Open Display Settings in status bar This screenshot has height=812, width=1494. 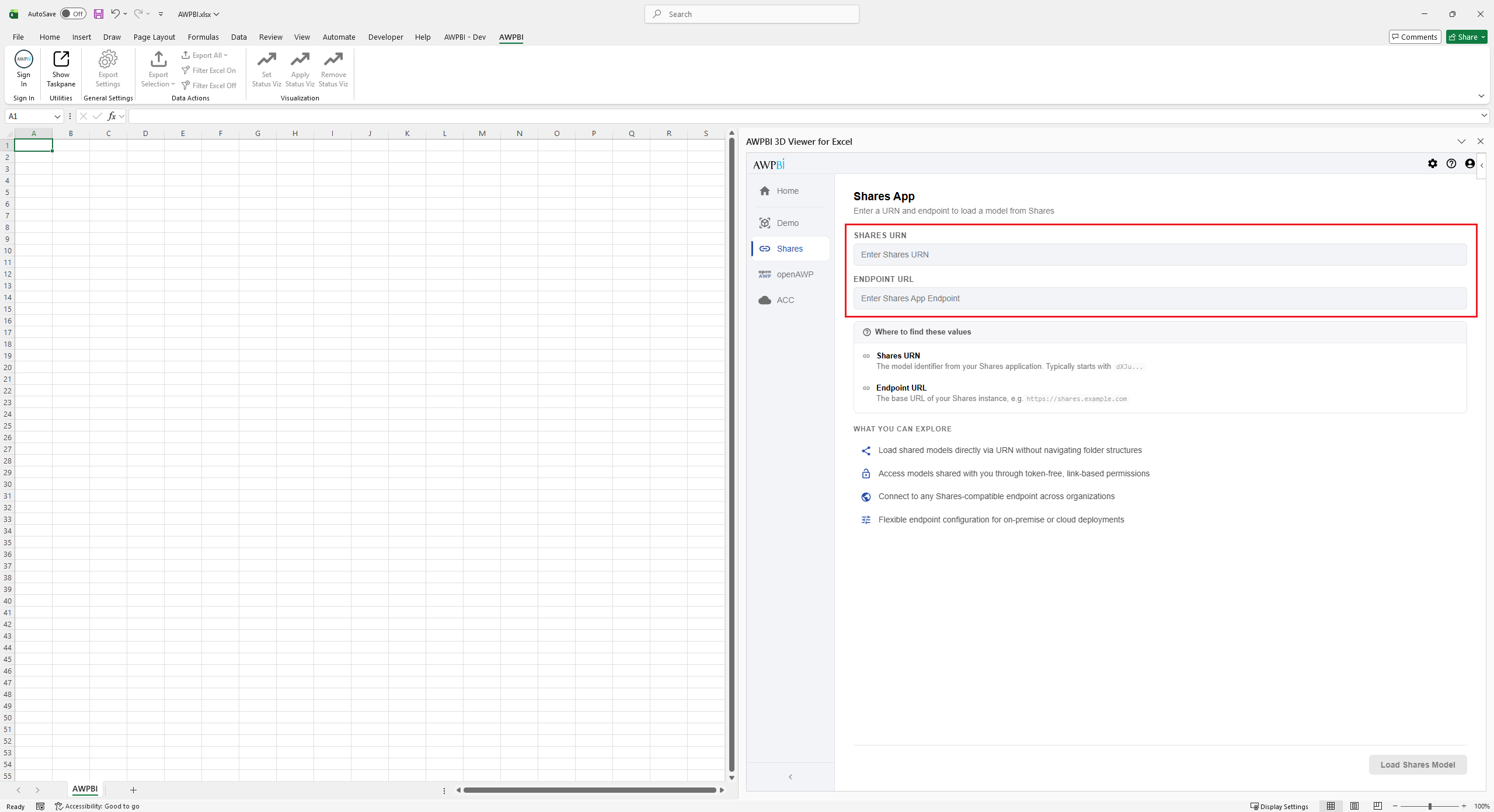[1279, 806]
